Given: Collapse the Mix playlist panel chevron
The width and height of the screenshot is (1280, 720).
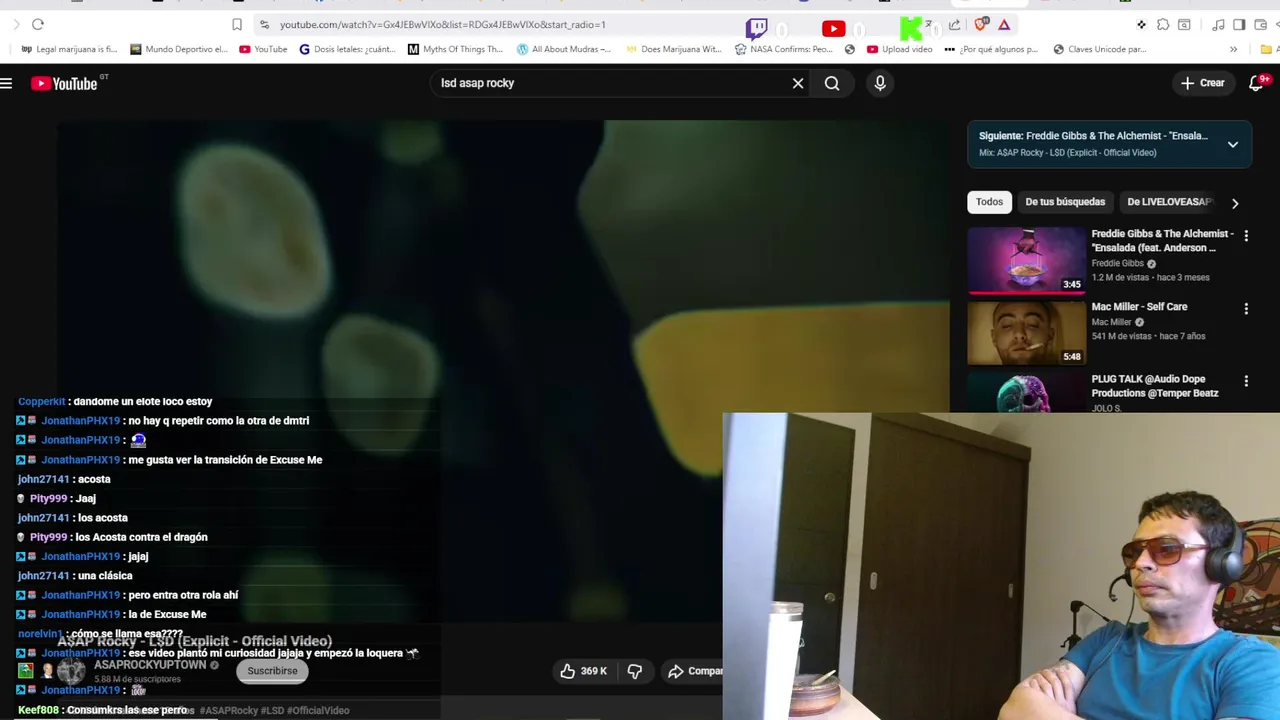Looking at the screenshot, I should [x=1233, y=144].
